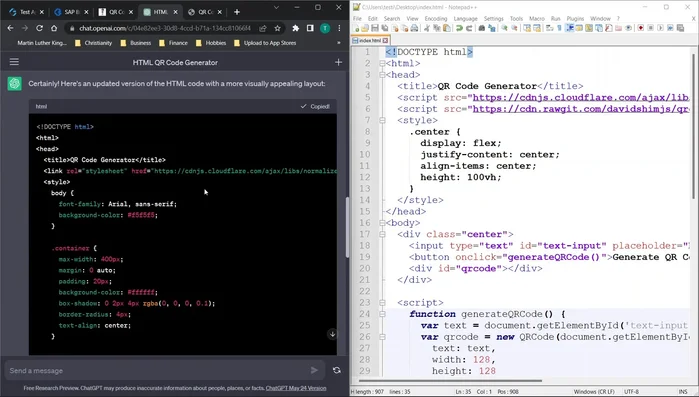Open the Search menu in Notepad++
This screenshot has width=699, height=397.
(x=392, y=19)
